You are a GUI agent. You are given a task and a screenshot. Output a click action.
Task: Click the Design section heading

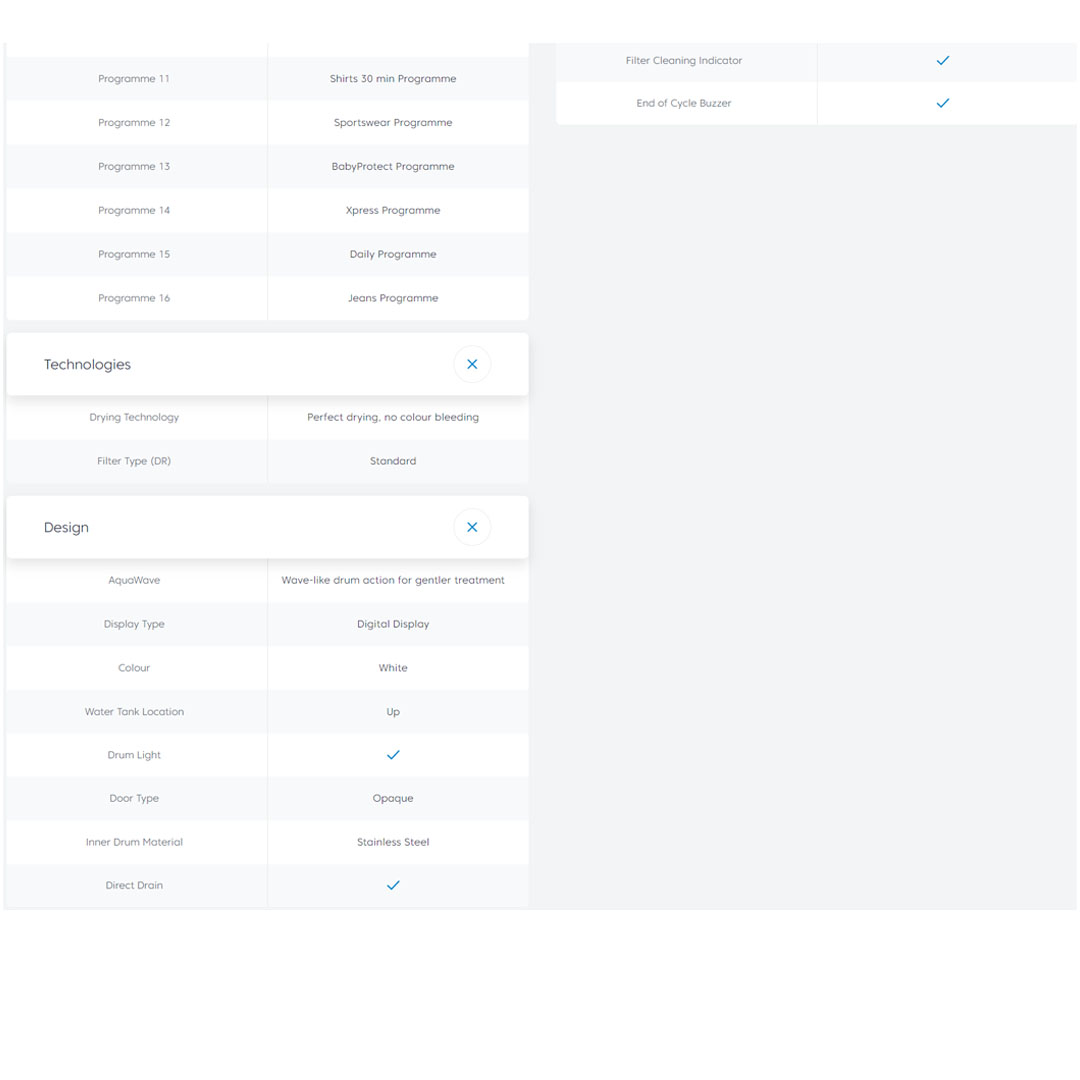67,527
